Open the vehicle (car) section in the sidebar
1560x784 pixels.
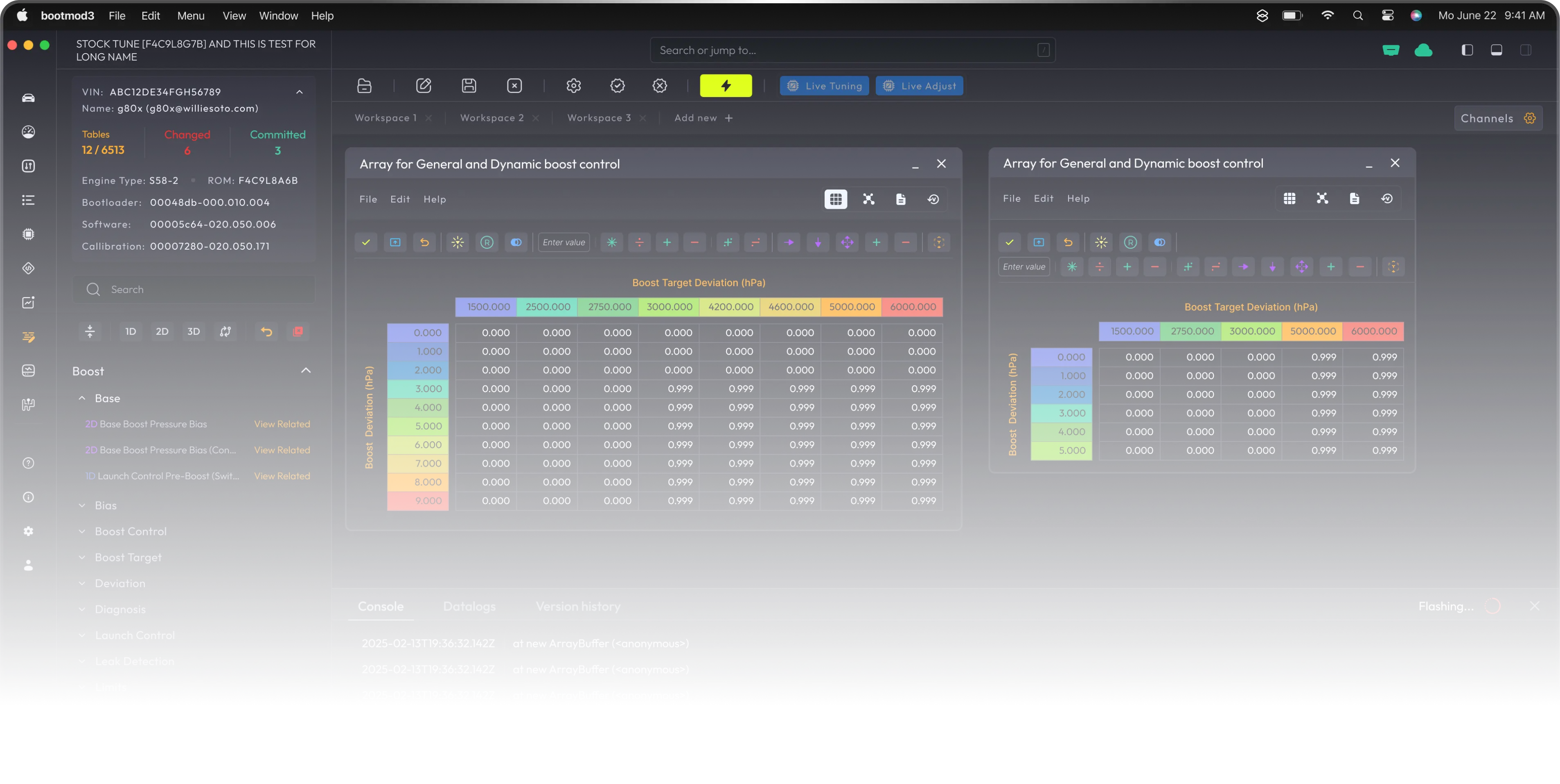pos(29,98)
